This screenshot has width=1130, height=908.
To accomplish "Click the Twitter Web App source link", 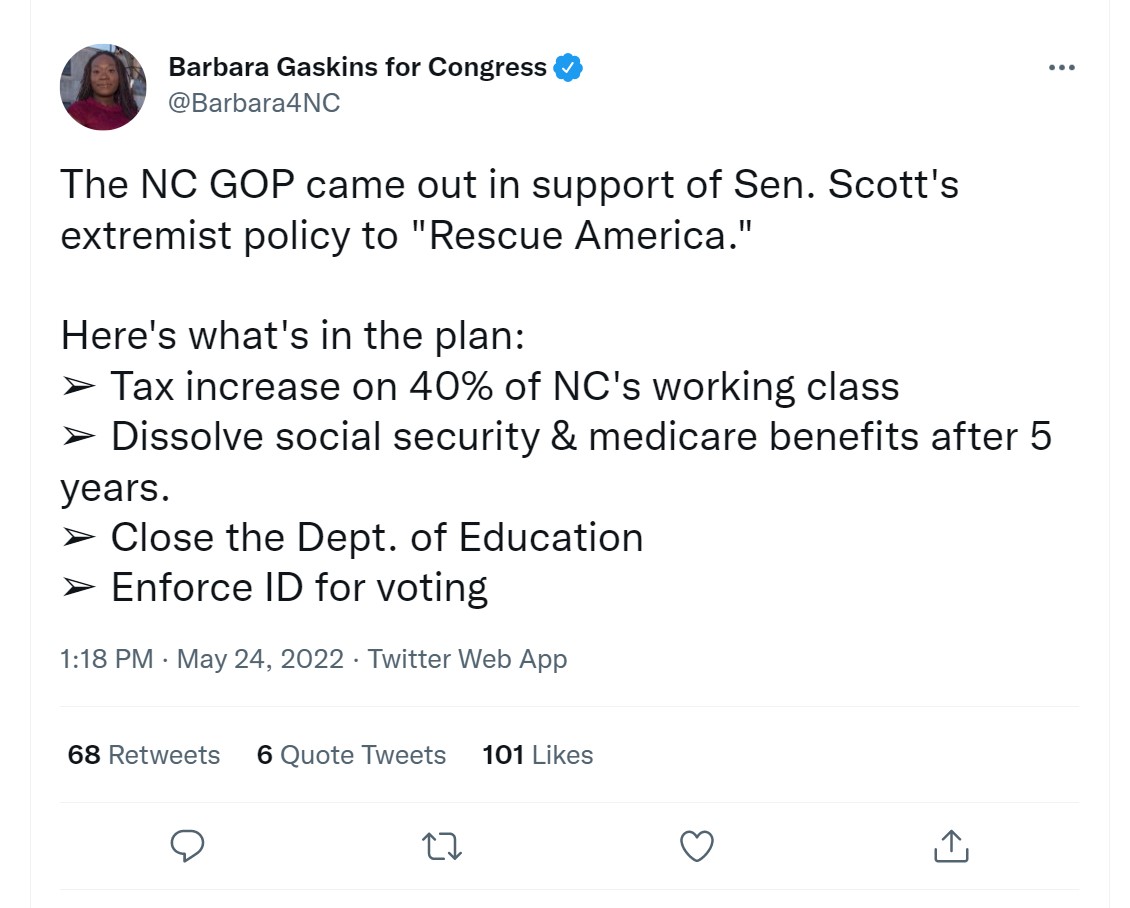I will (467, 660).
